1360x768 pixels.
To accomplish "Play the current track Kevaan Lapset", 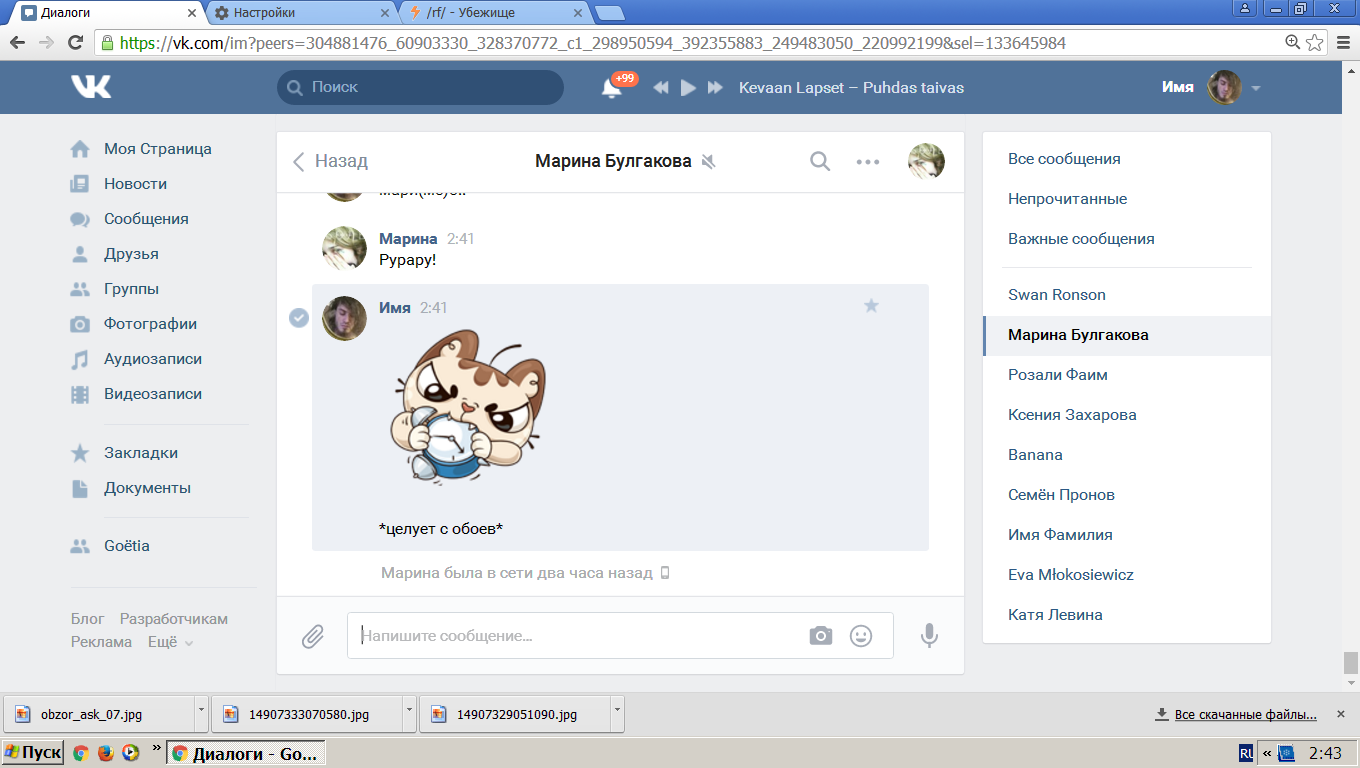I will pos(688,88).
